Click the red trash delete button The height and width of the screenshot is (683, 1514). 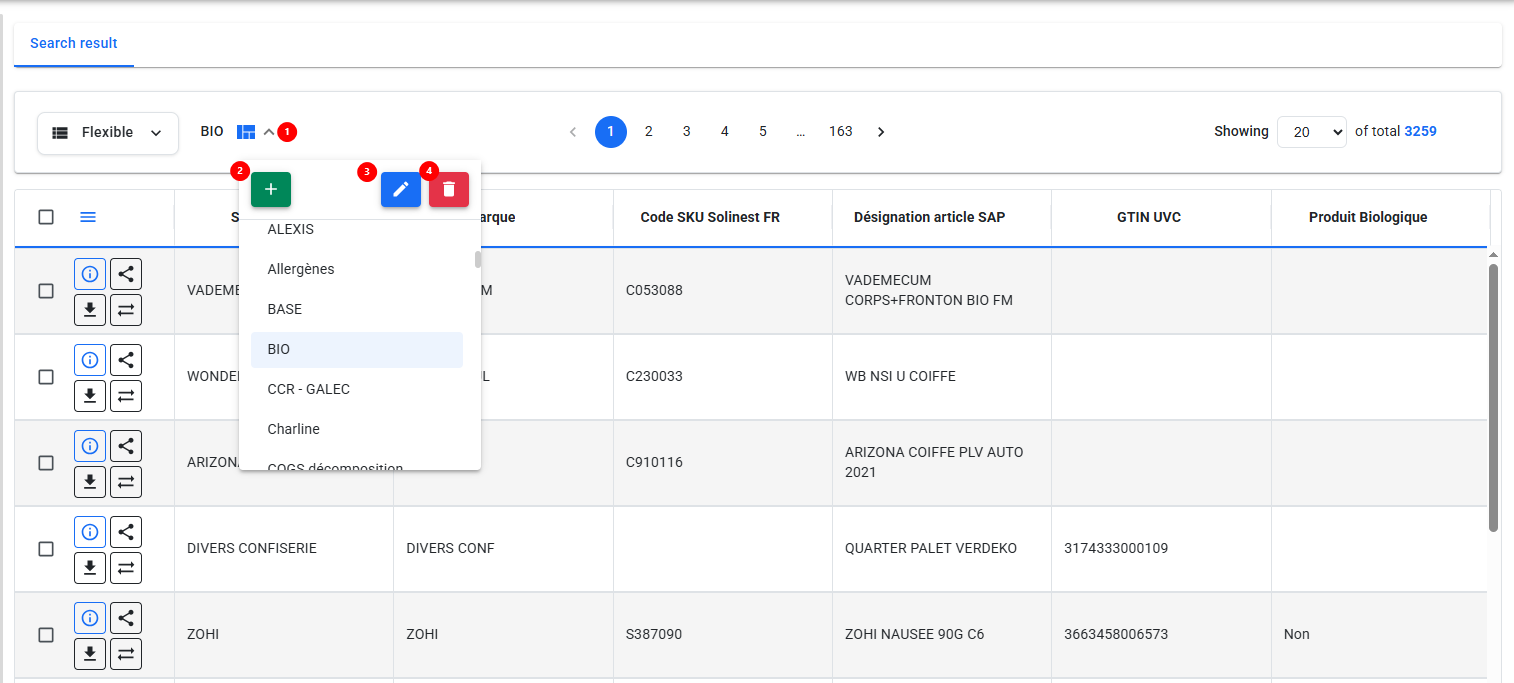[448, 190]
